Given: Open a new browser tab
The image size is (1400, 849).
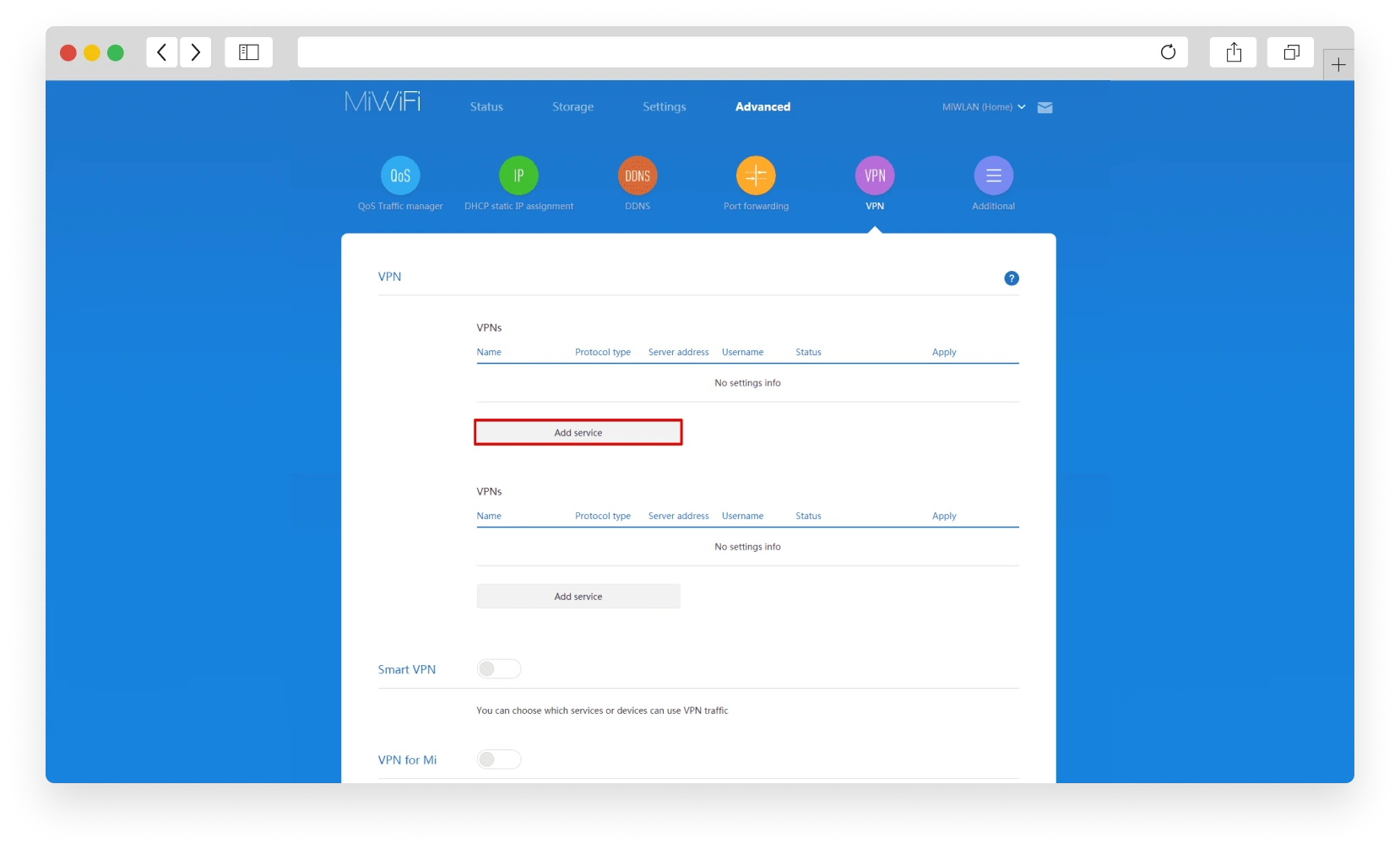Looking at the screenshot, I should click(x=1338, y=64).
